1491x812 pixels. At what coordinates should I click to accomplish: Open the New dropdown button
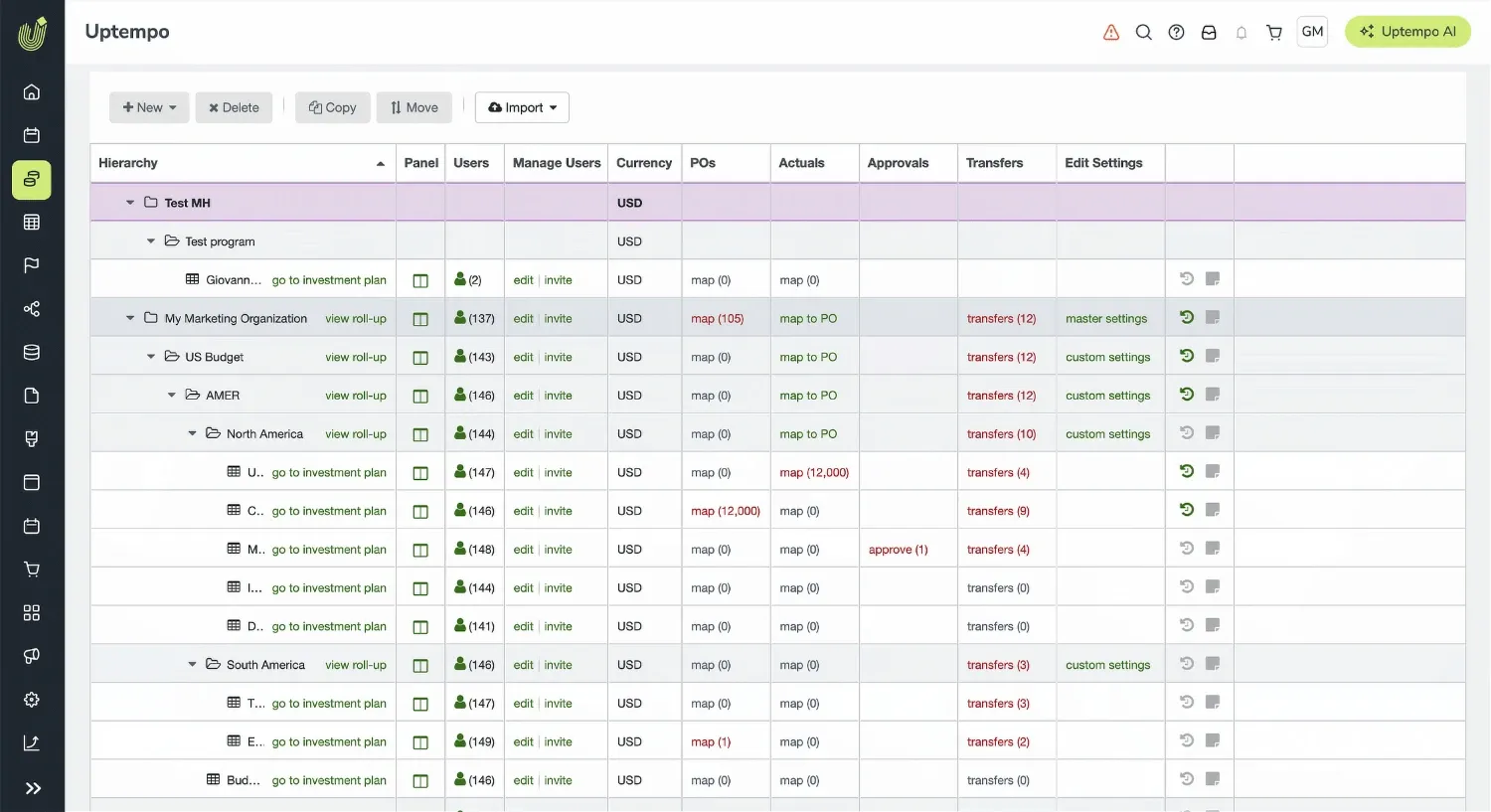coord(149,107)
